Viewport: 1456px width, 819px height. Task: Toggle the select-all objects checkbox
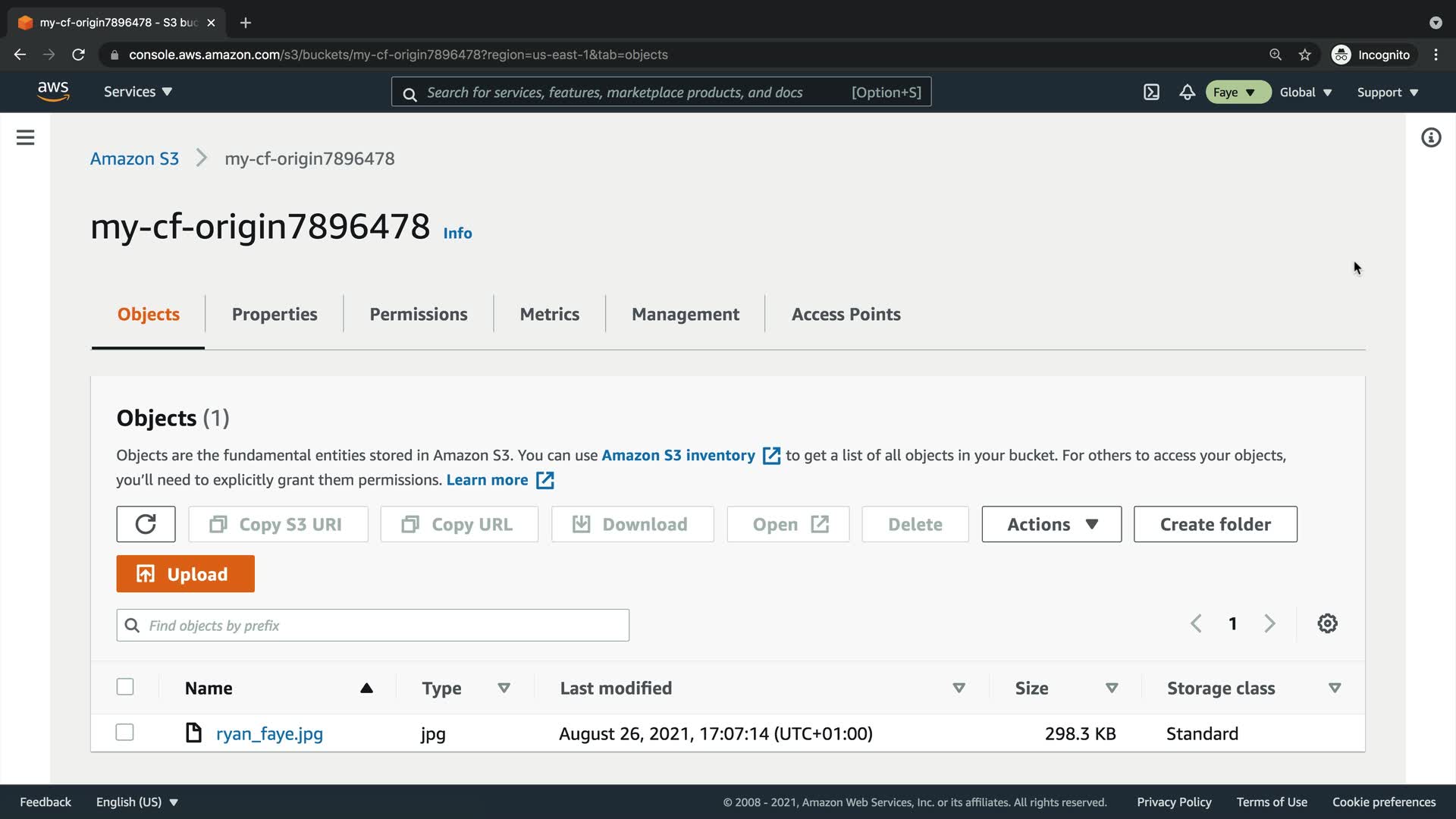[125, 687]
